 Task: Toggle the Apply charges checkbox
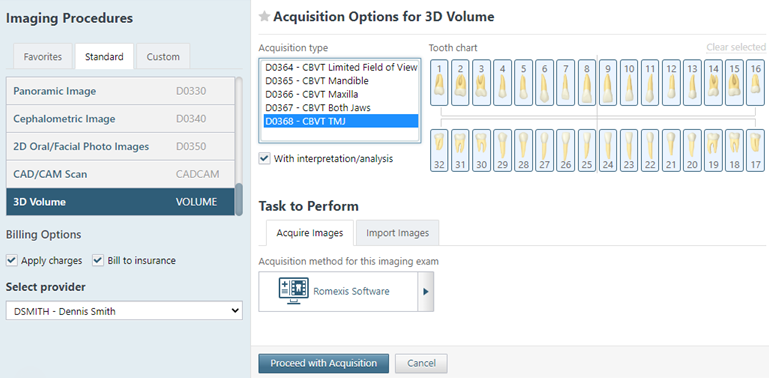11,260
